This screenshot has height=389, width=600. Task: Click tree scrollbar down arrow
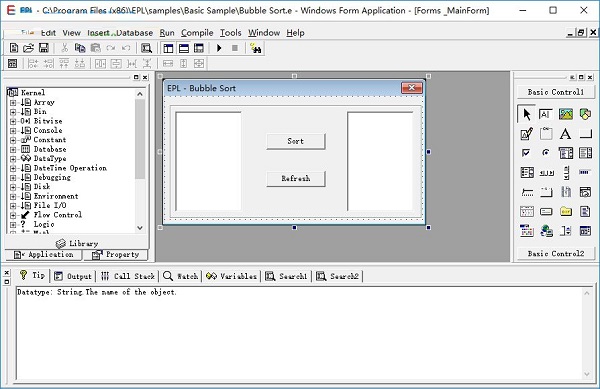[x=140, y=228]
